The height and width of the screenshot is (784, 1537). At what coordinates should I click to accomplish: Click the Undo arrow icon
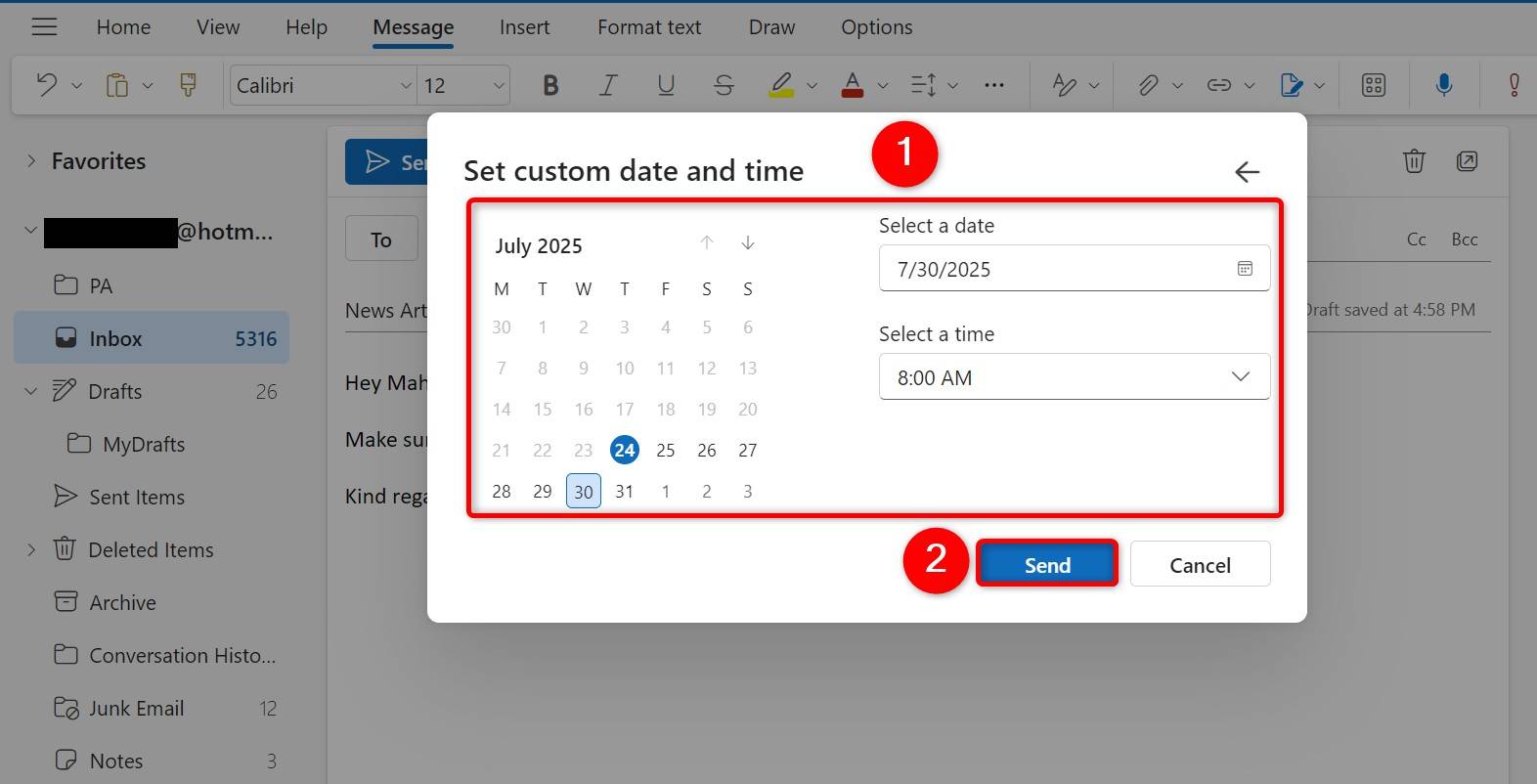(46, 85)
